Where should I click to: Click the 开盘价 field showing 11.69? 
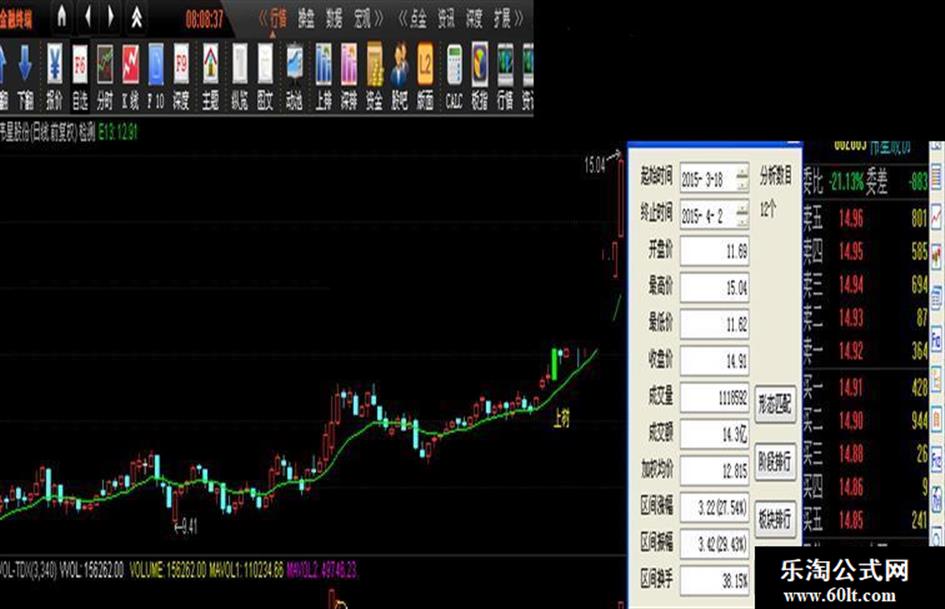pos(715,251)
